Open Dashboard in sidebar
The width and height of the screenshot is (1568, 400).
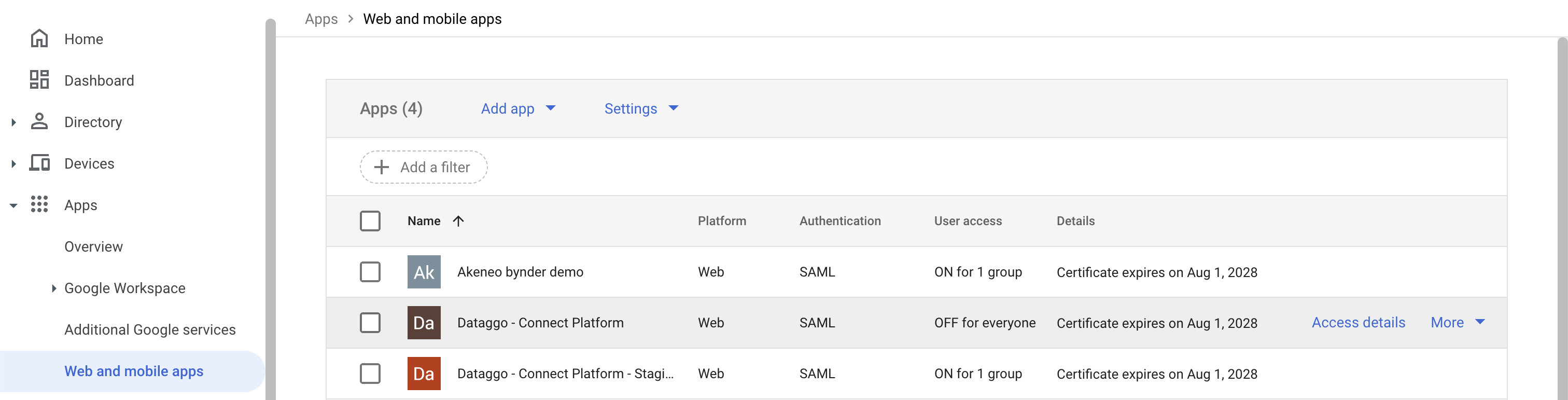tap(99, 80)
